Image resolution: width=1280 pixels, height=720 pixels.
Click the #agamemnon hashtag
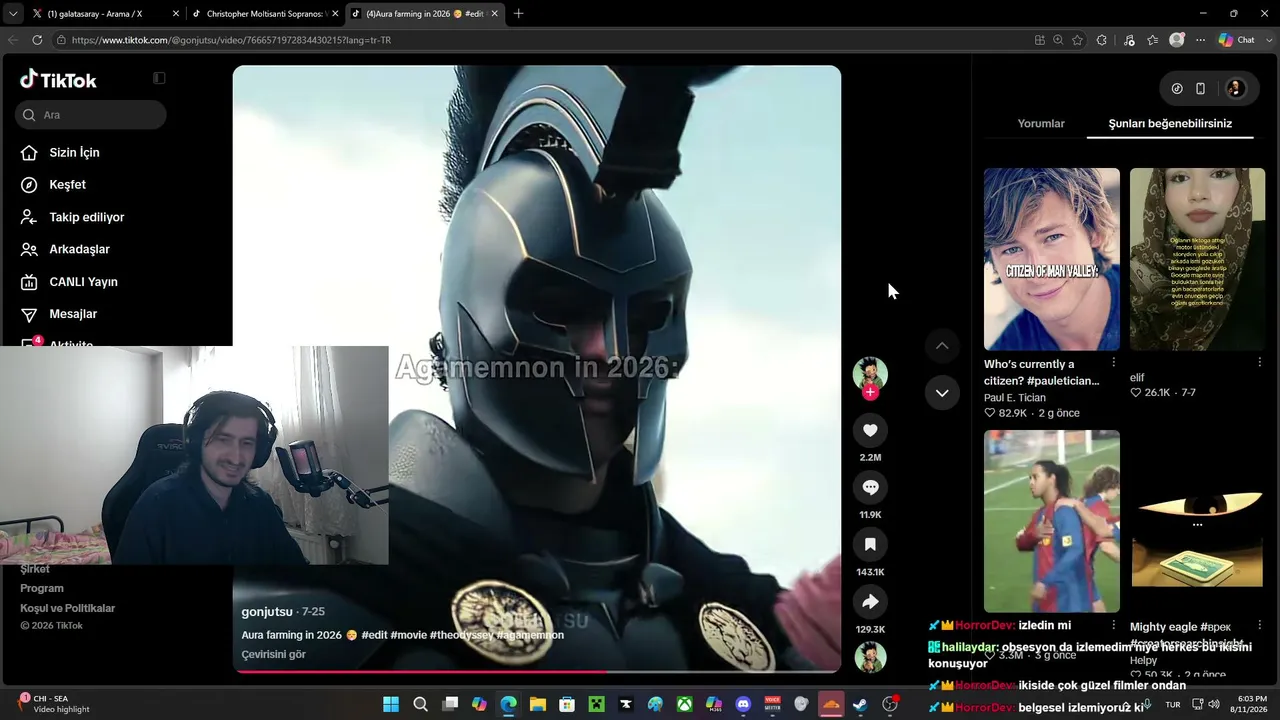530,635
